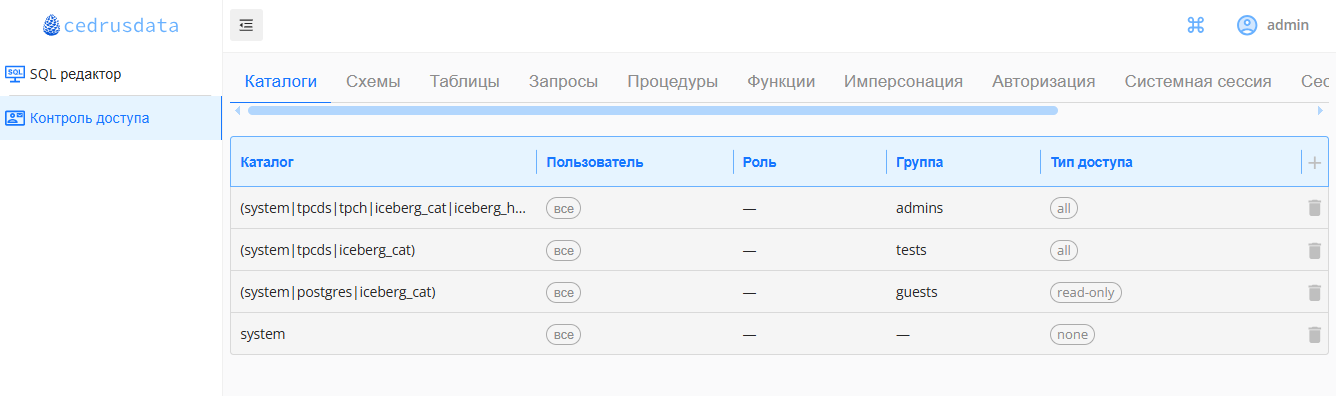Delete the tests group rule
This screenshot has height=396, width=1336.
[x=1314, y=250]
